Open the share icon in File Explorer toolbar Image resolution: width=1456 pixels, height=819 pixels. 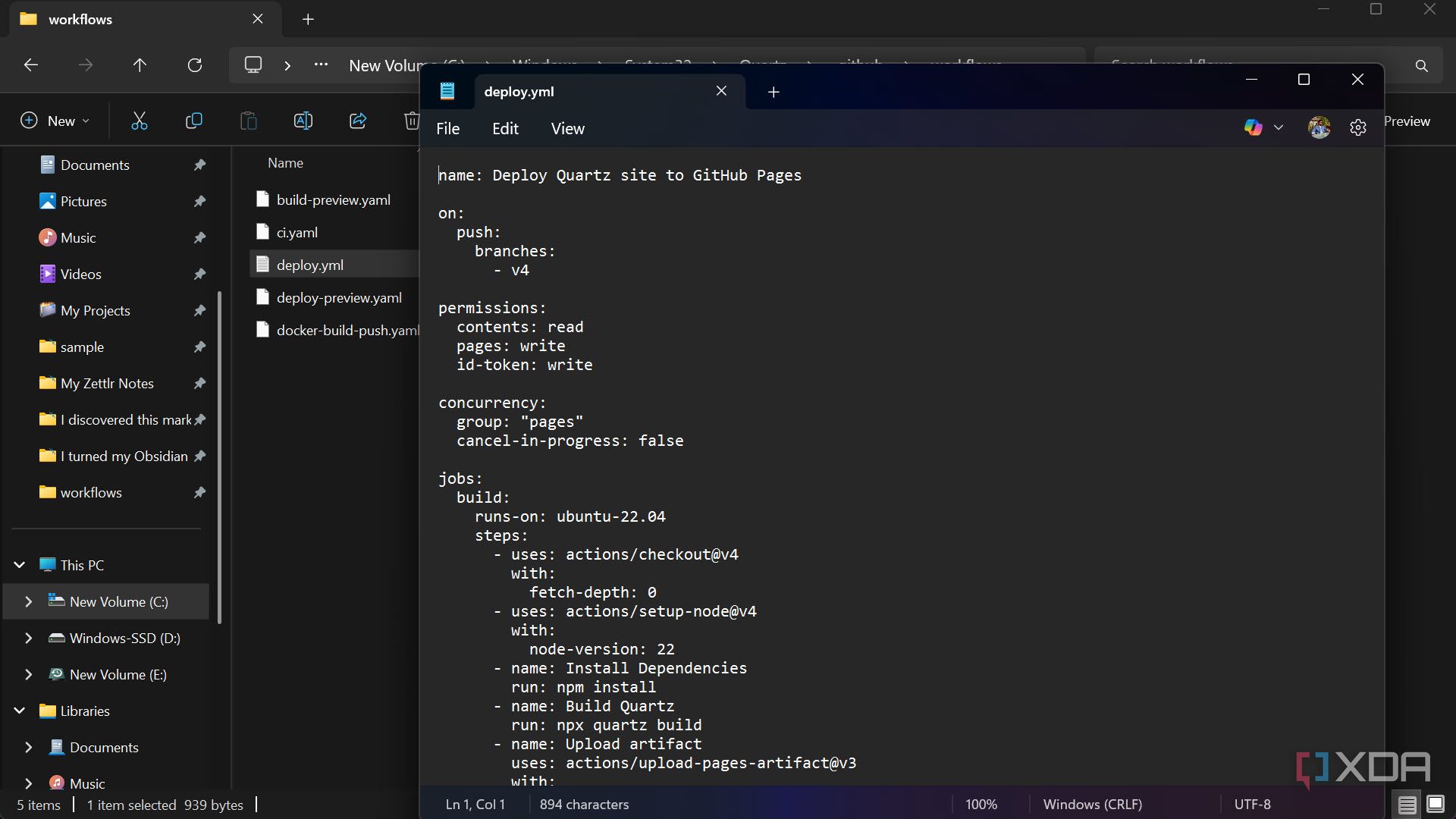click(357, 121)
